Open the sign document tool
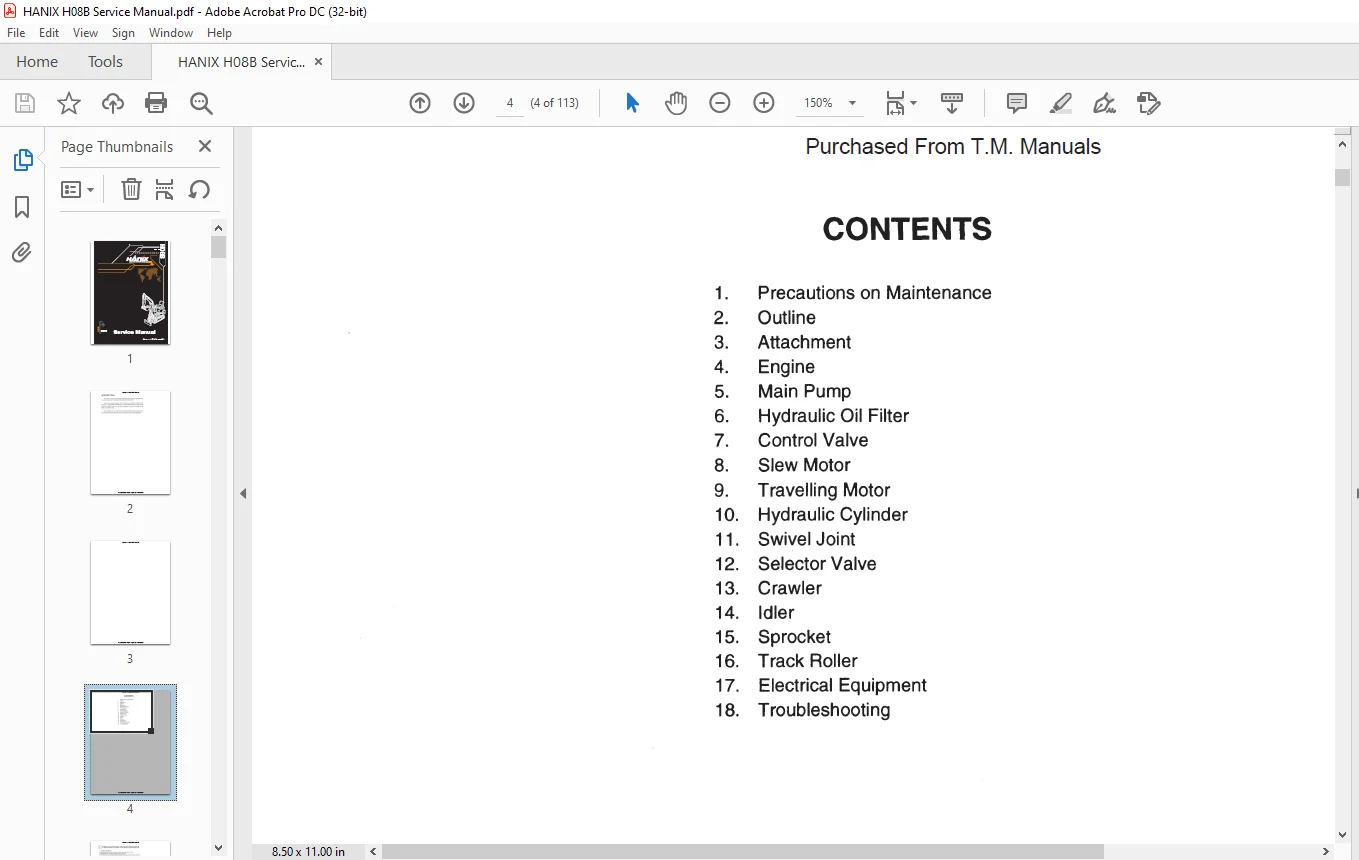The width and height of the screenshot is (1359, 860). pyautogui.click(x=1104, y=103)
